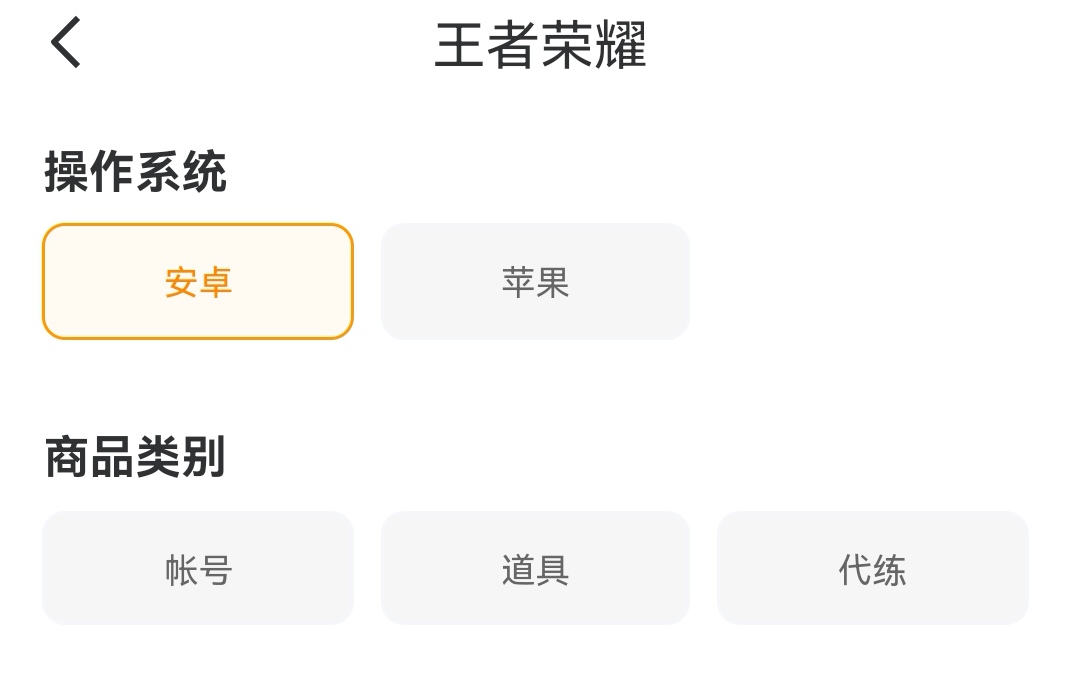The width and height of the screenshot is (1080, 691).
Task: Filter listings by 道具 (items)
Action: tap(535, 569)
